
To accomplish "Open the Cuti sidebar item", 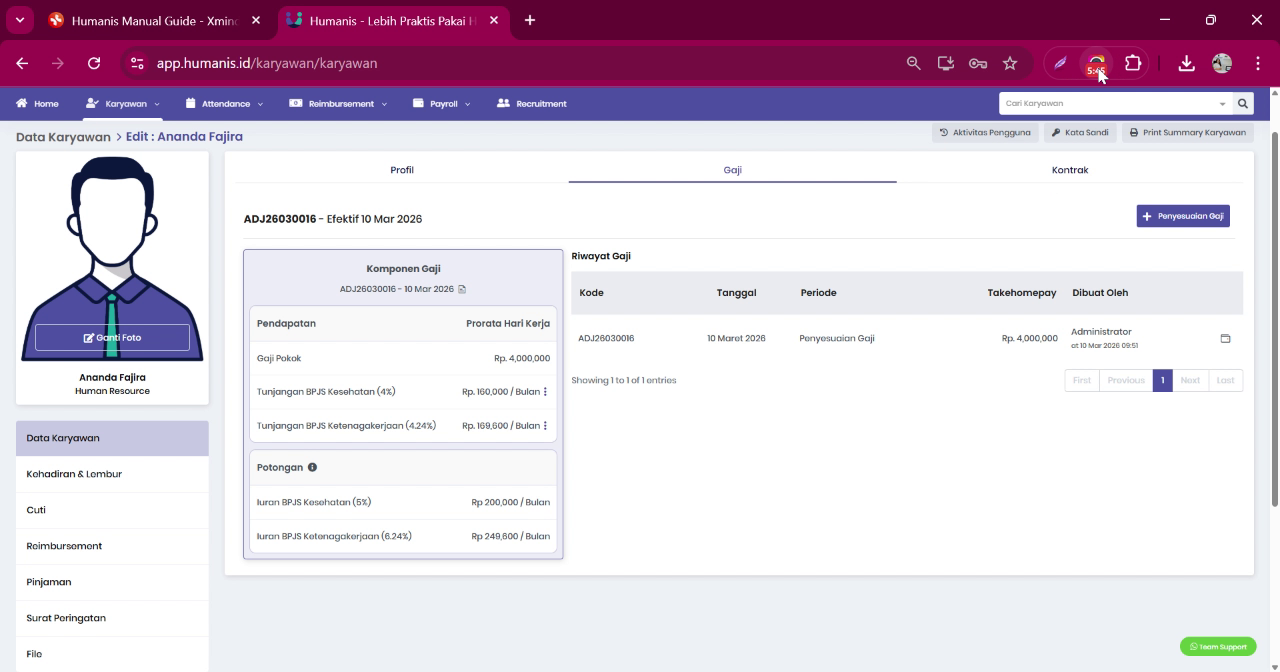I will [x=112, y=510].
